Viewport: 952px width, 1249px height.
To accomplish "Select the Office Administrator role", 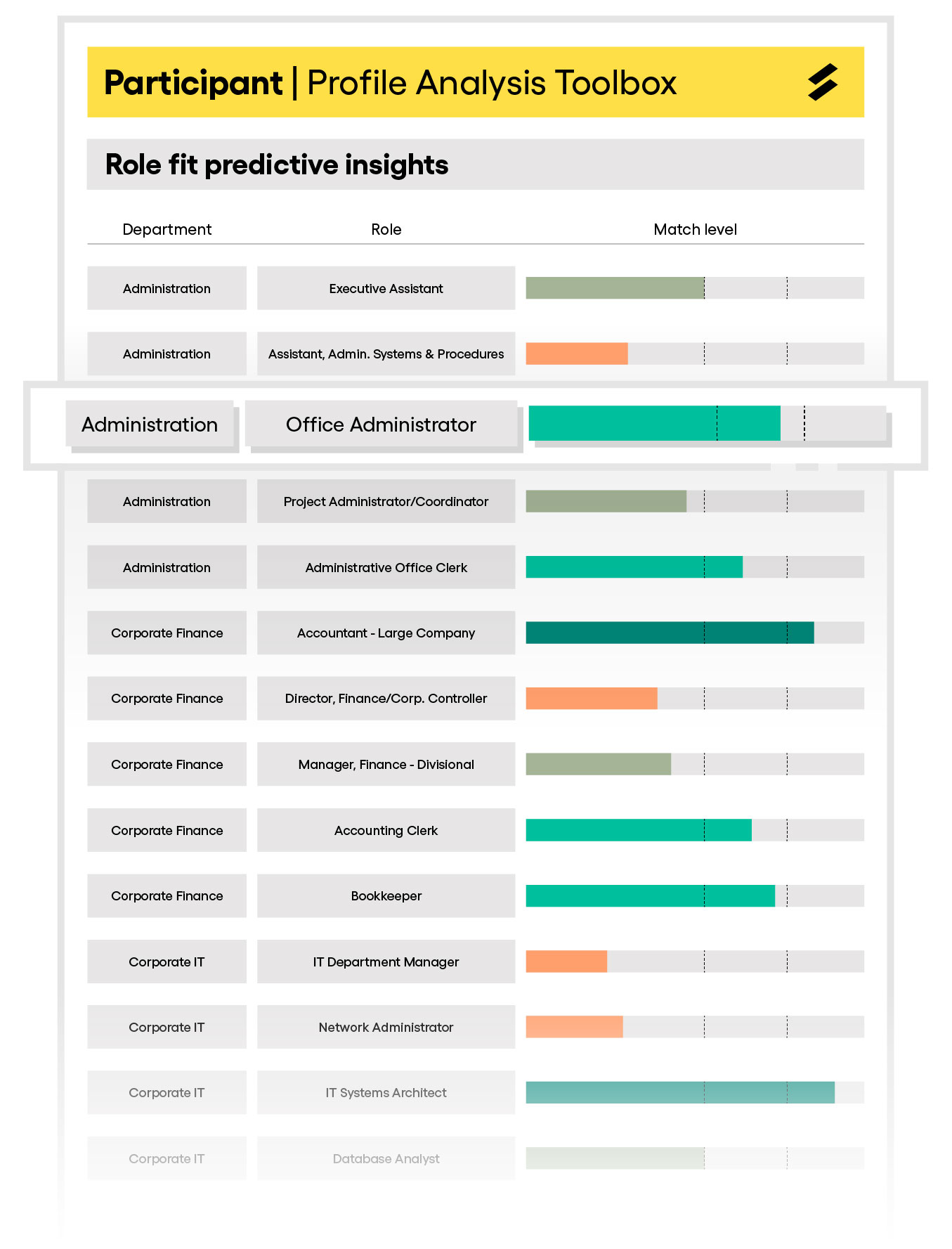I will point(381,424).
